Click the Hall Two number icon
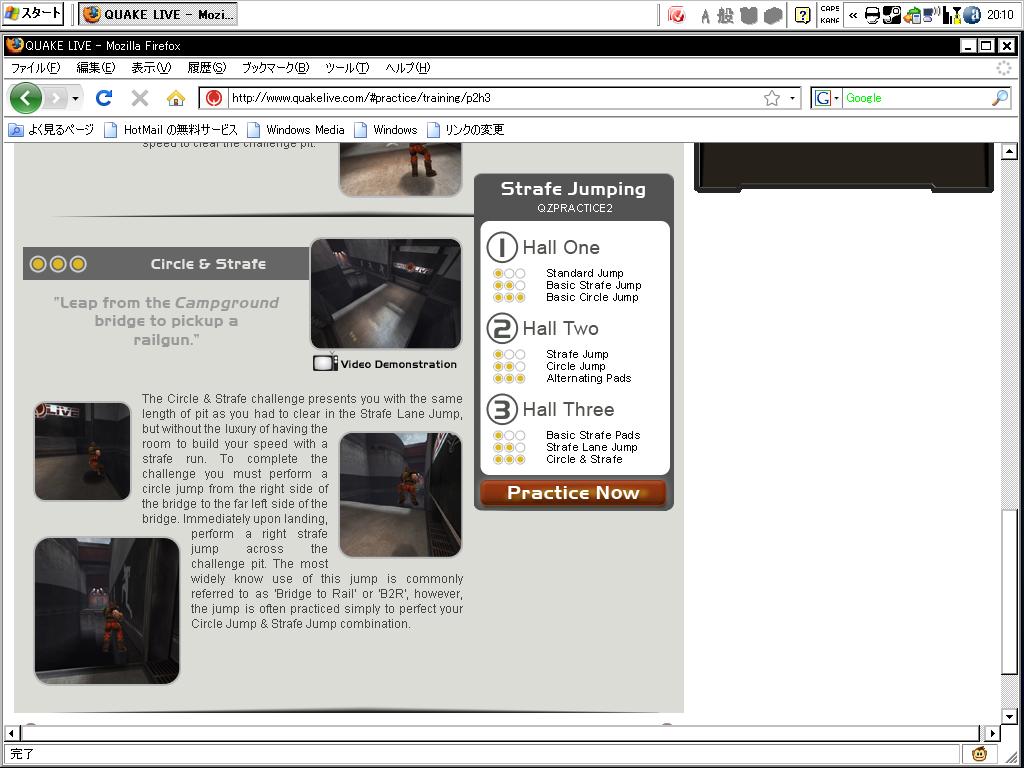 click(502, 328)
